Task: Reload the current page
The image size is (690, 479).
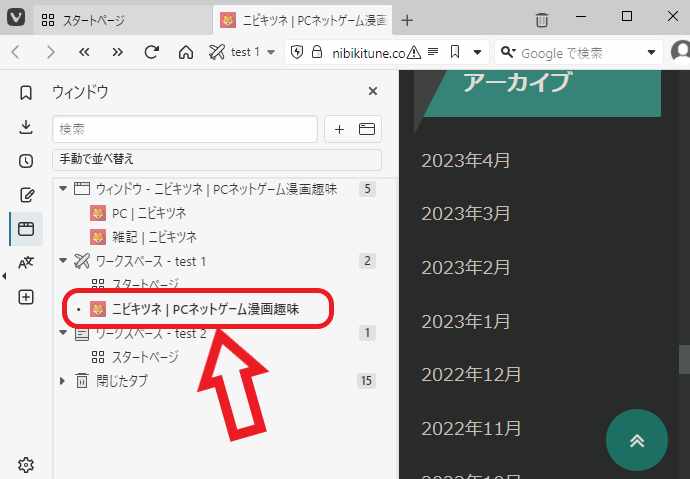Action: [151, 52]
